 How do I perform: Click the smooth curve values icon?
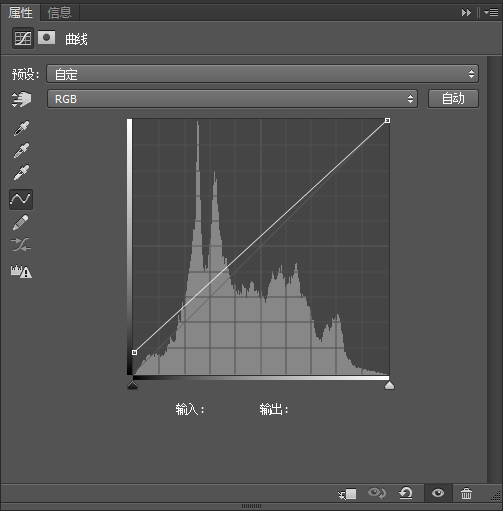point(21,245)
